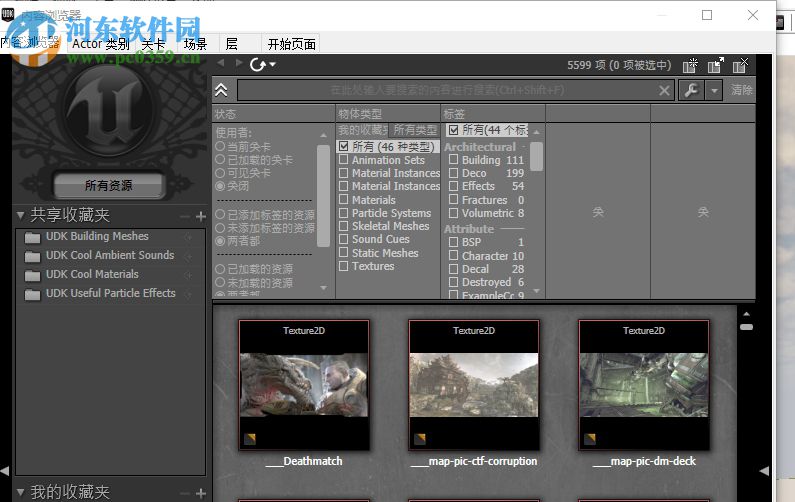Viewport: 795px width, 502px height.
Task: Switch to the 所有类型 types tab
Action: (x=414, y=130)
